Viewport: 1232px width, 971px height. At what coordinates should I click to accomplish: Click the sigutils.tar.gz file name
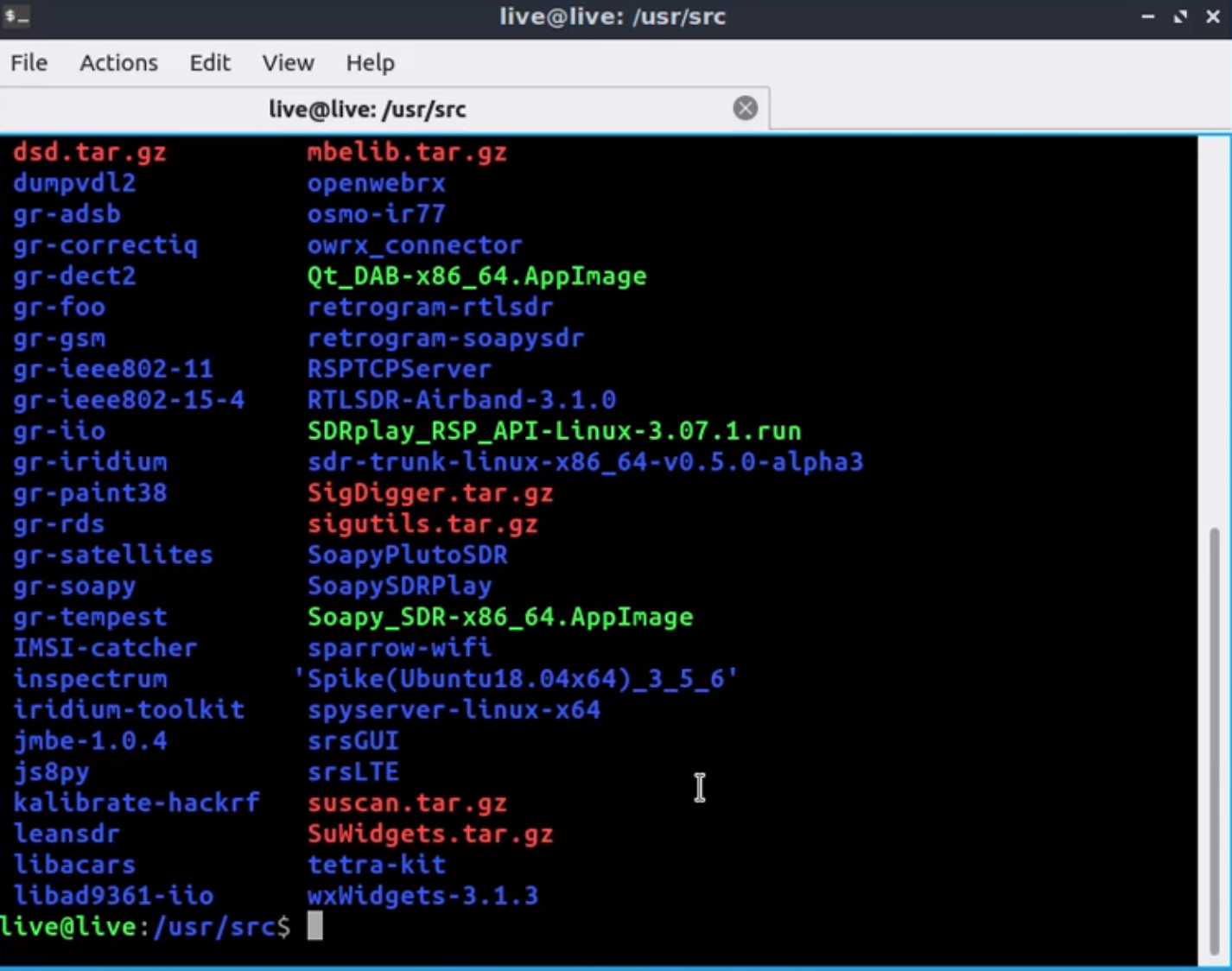coord(422,524)
